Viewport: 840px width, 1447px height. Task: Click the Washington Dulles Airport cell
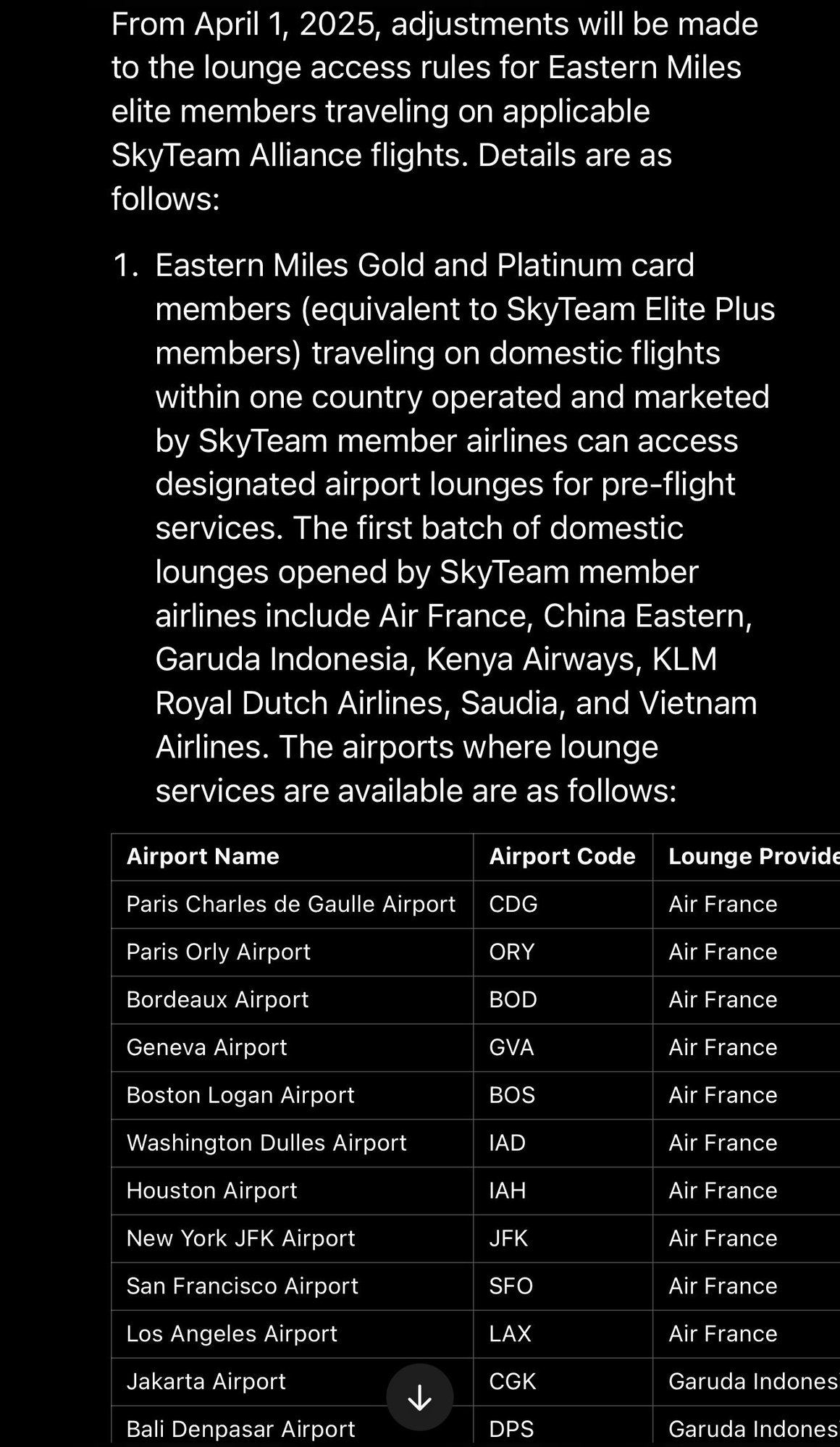pos(266,1143)
